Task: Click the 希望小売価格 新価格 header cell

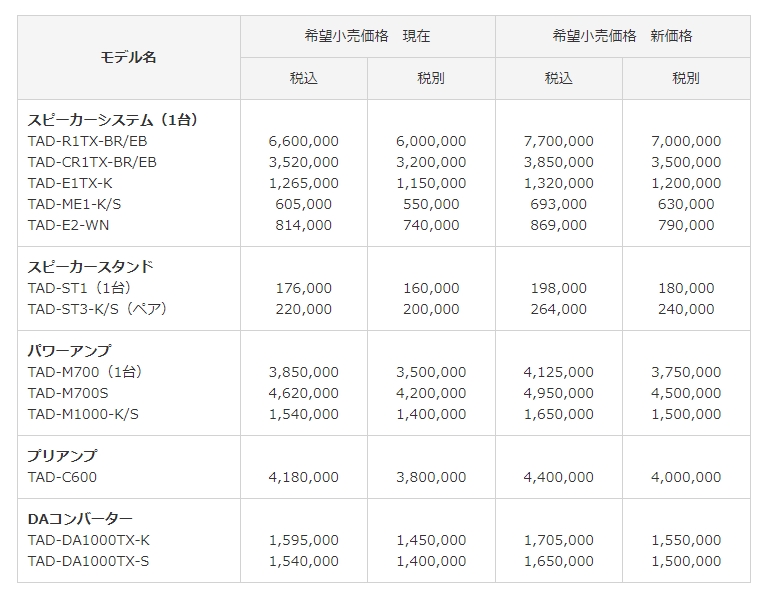Action: point(622,36)
